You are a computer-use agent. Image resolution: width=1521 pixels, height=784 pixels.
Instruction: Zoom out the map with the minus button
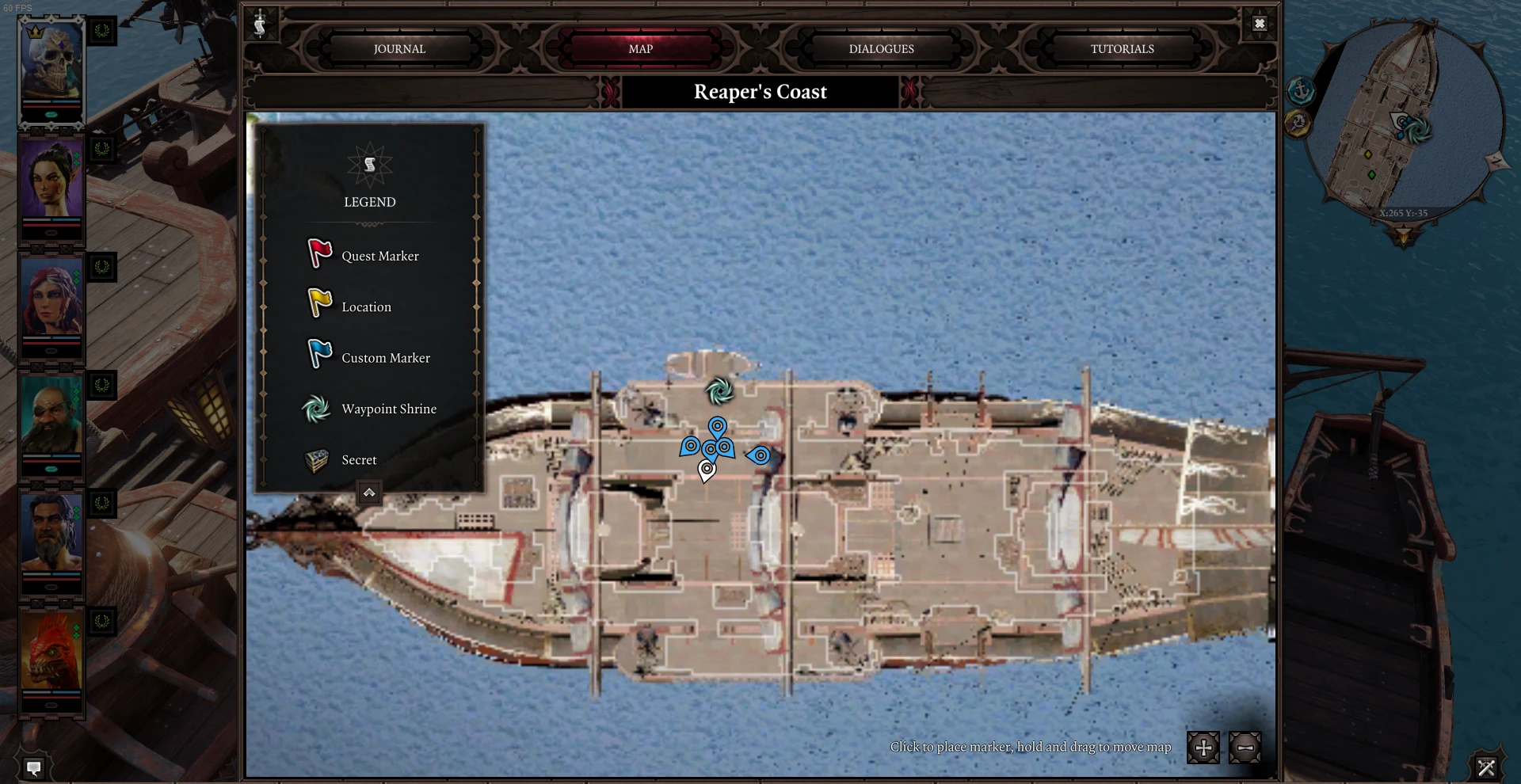[1245, 747]
